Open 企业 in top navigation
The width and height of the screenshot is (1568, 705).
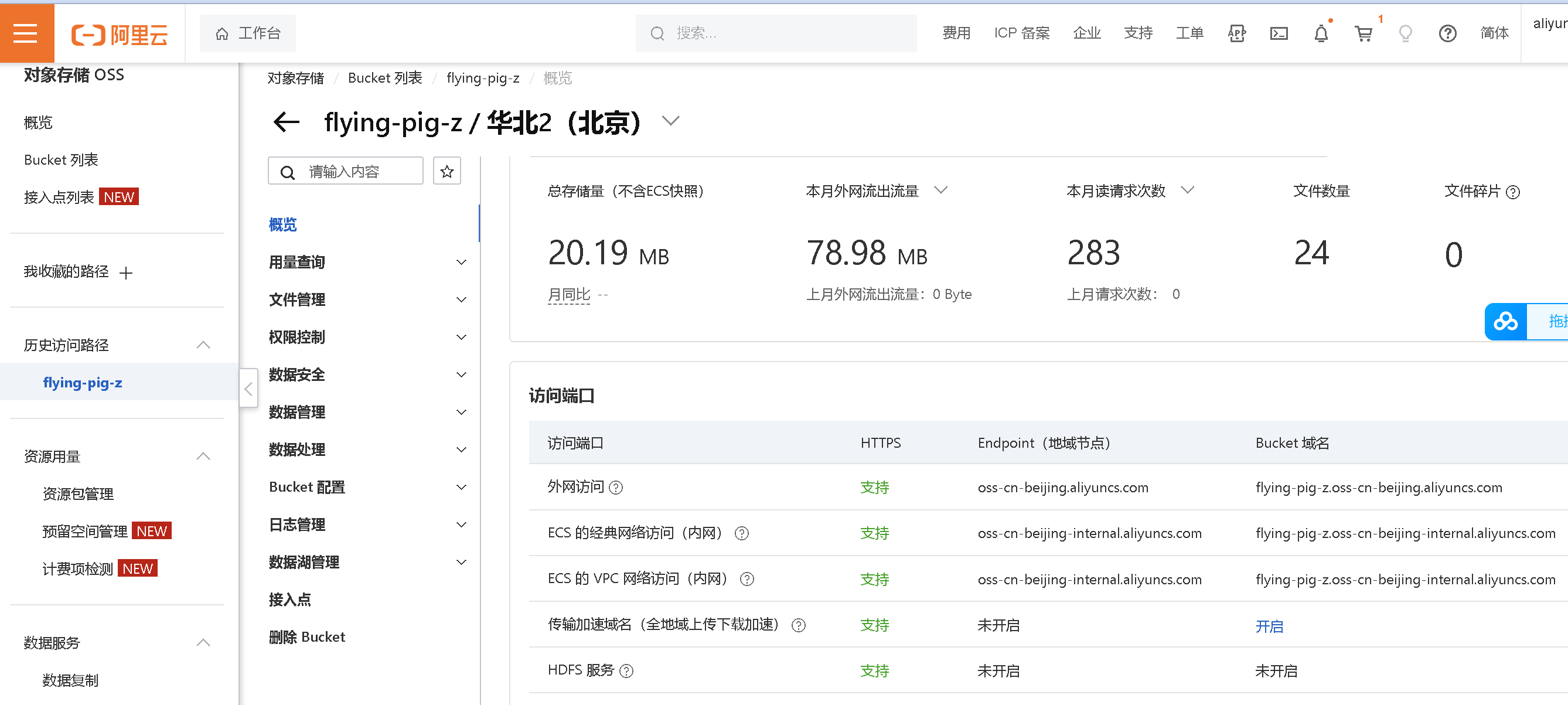[1086, 33]
